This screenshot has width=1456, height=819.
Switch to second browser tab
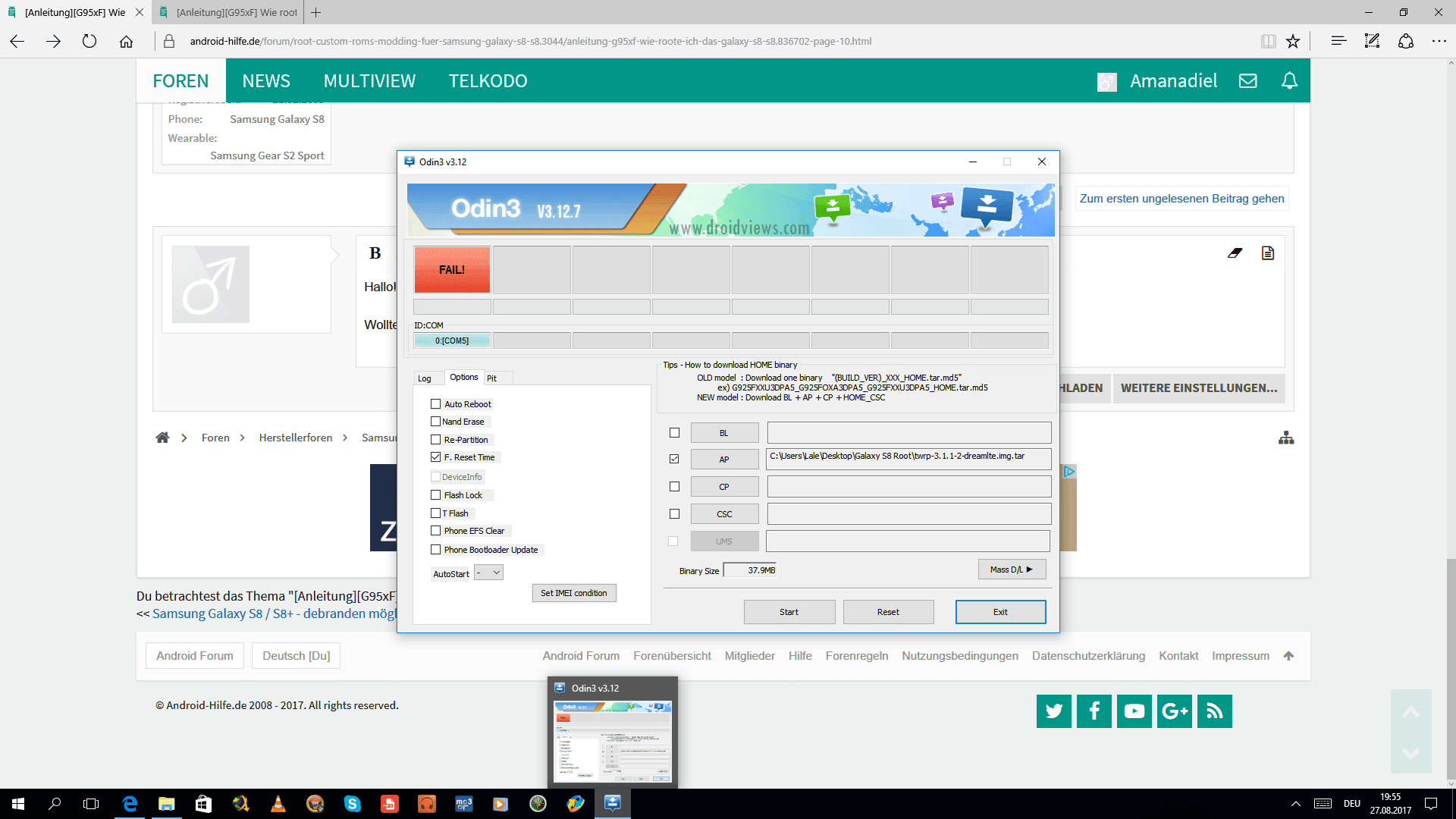point(227,12)
